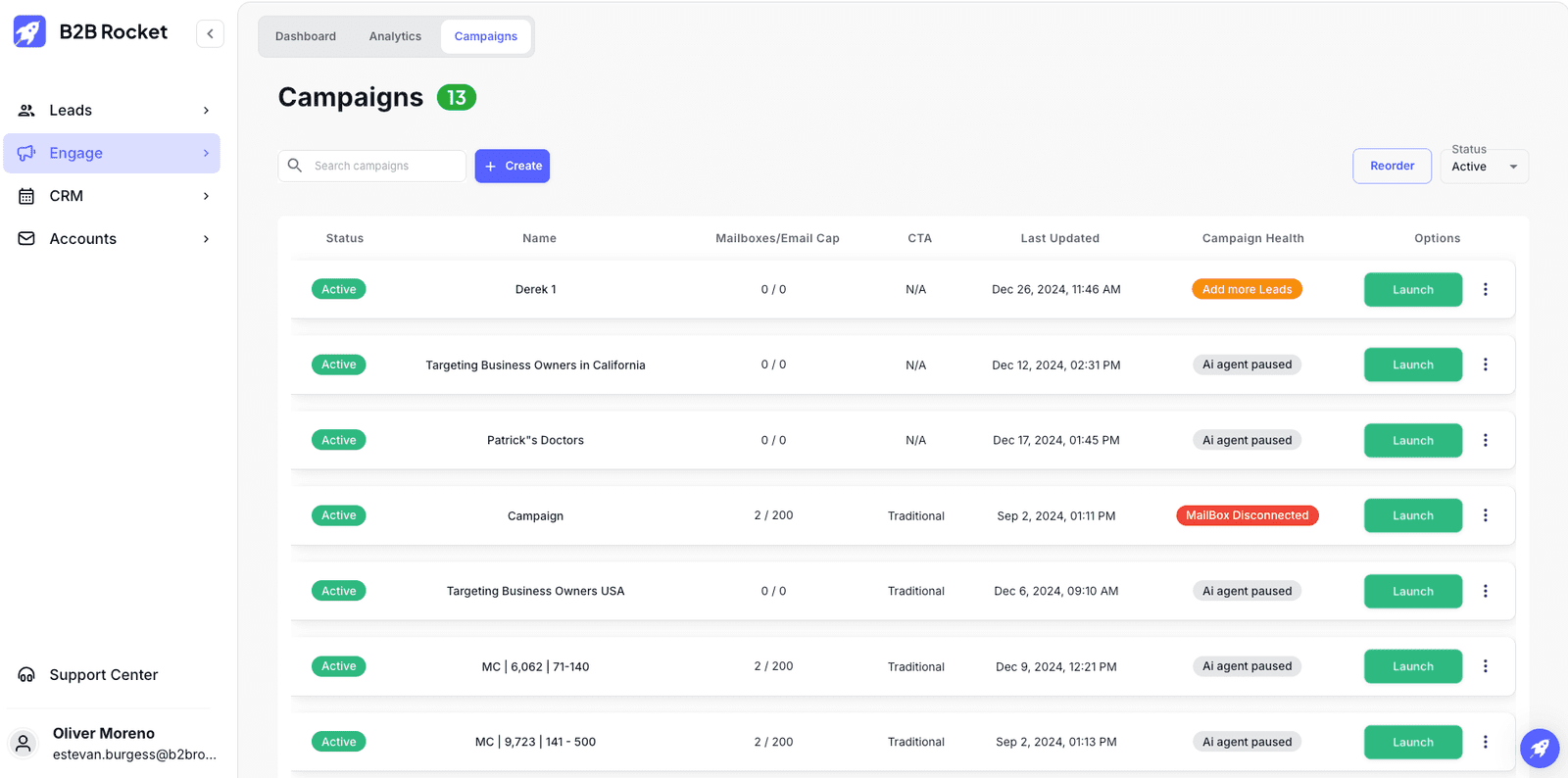Click the search magnifier icon

(295, 166)
